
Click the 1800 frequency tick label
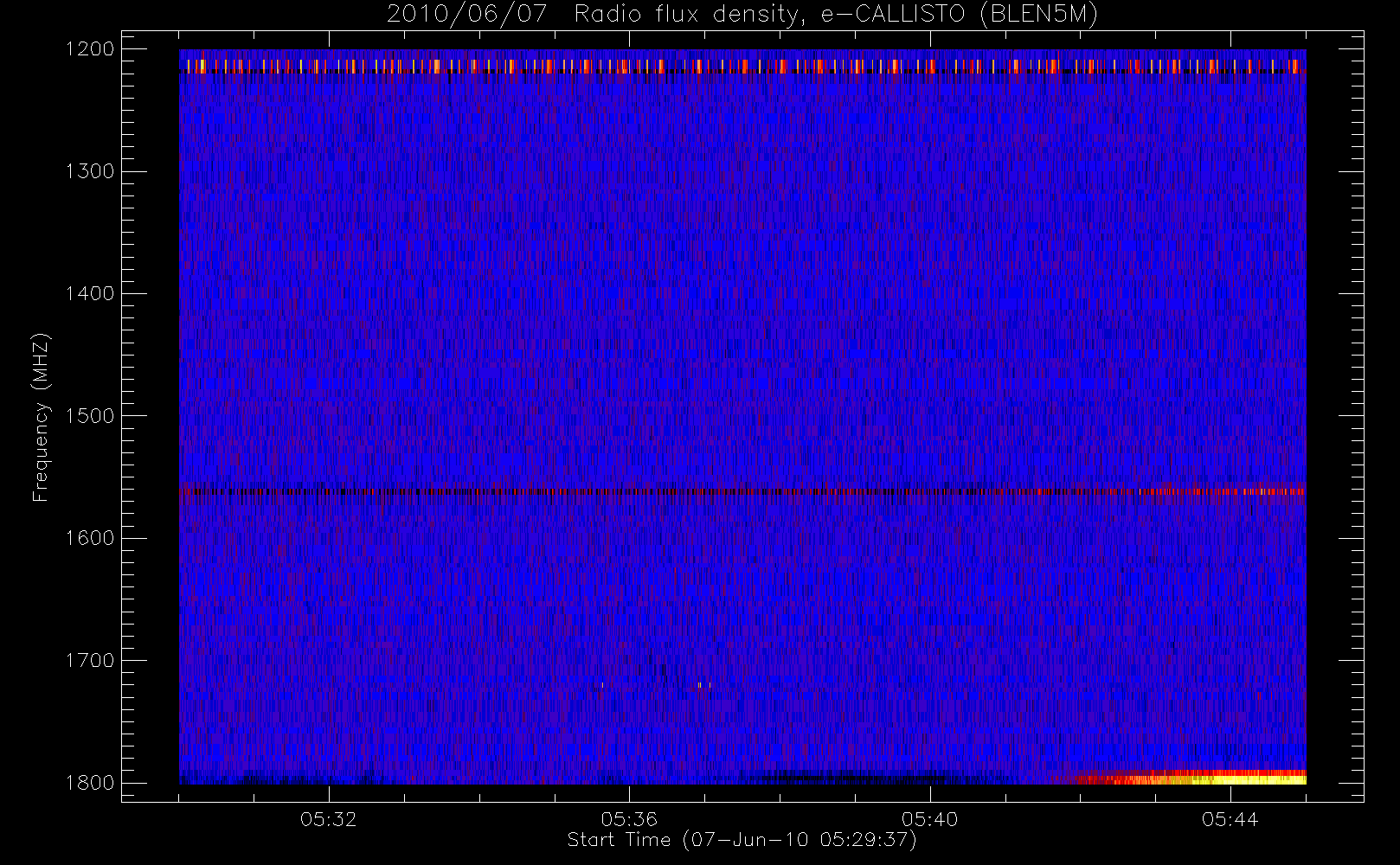90,783
